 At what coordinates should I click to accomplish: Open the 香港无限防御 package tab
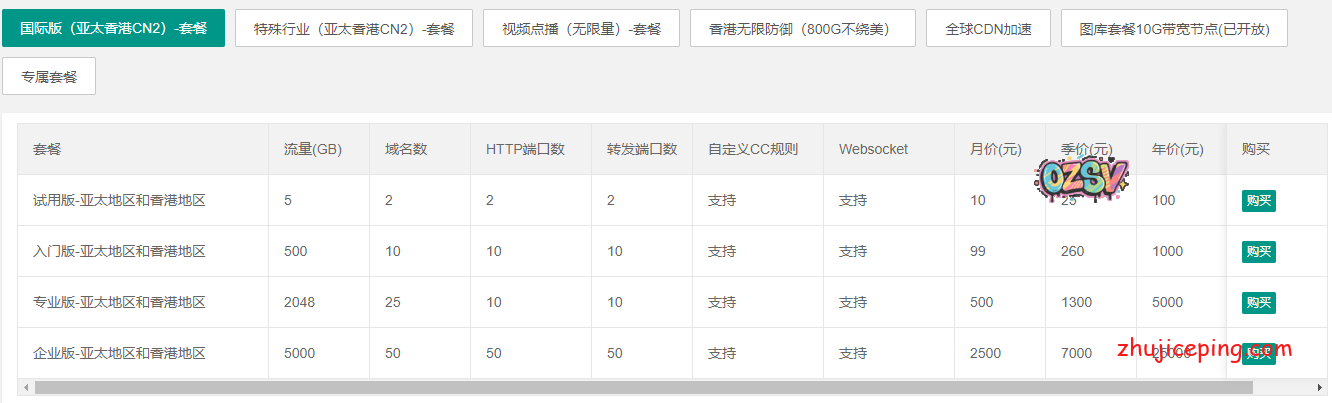coord(803,28)
